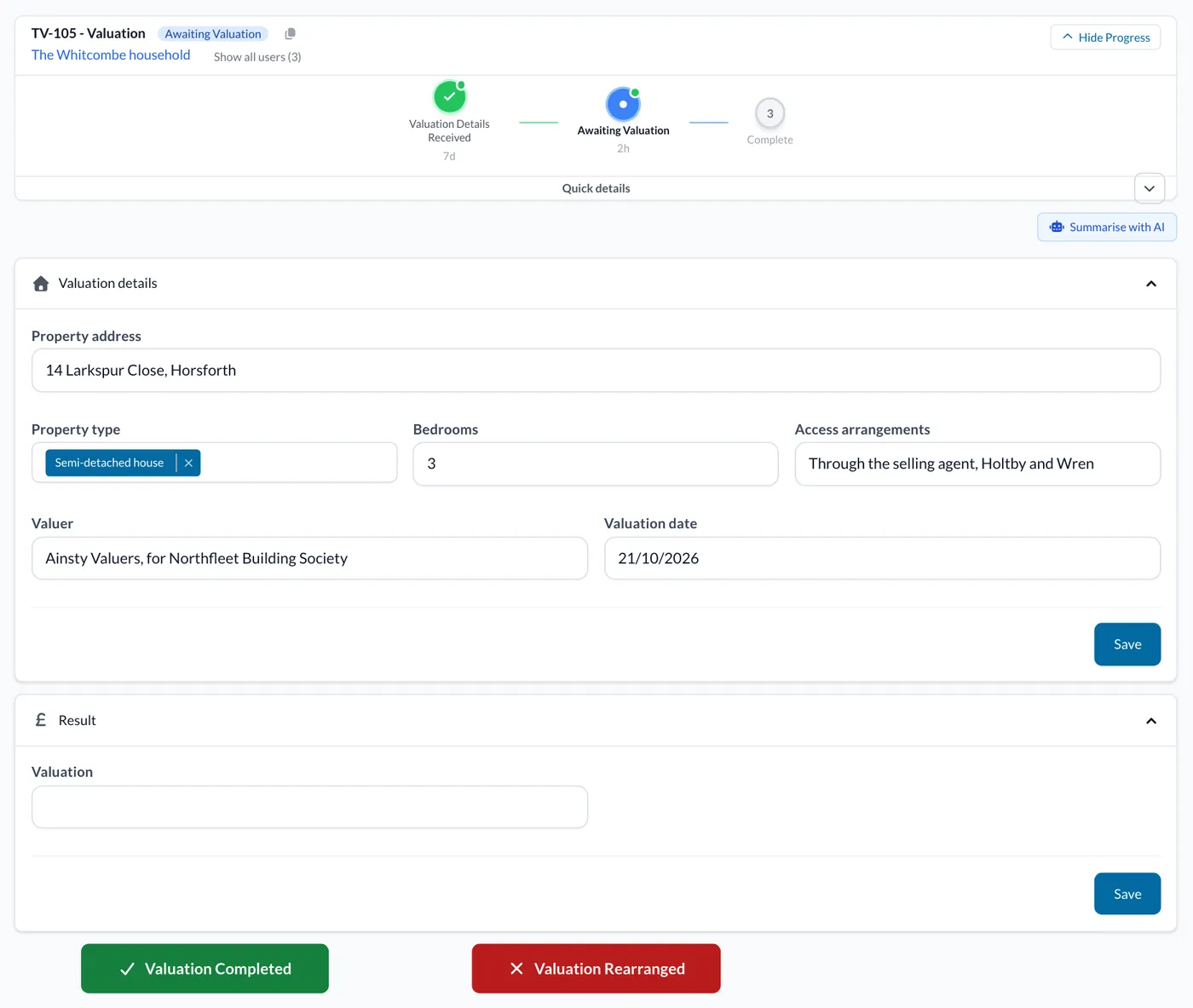Click the house icon beside Valuation details
1193x1008 pixels.
pos(41,284)
